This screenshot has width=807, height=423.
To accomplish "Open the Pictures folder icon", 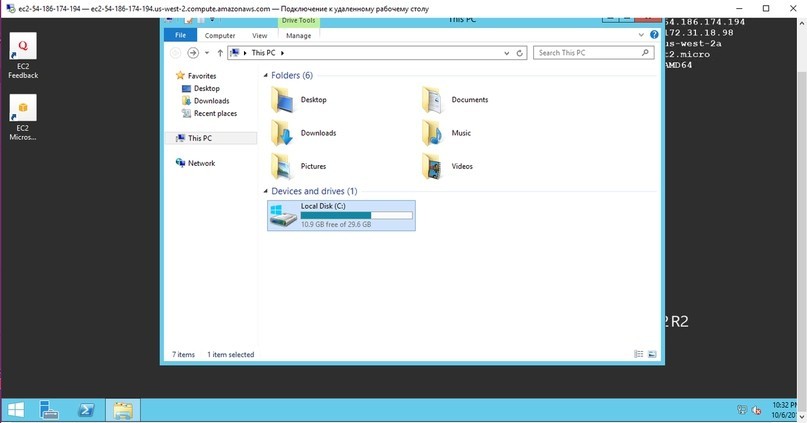I will tap(282, 166).
